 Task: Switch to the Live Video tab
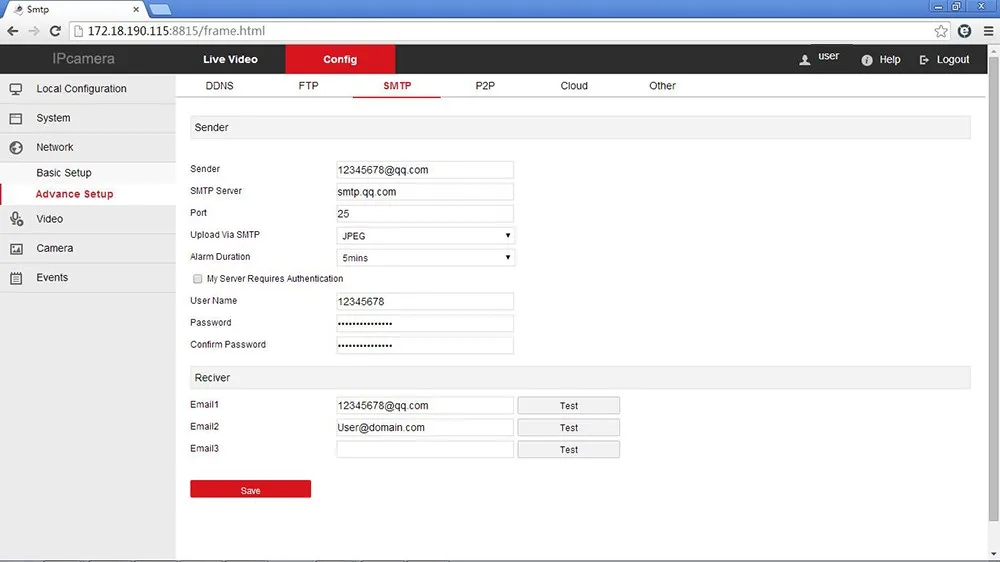pyautogui.click(x=230, y=59)
